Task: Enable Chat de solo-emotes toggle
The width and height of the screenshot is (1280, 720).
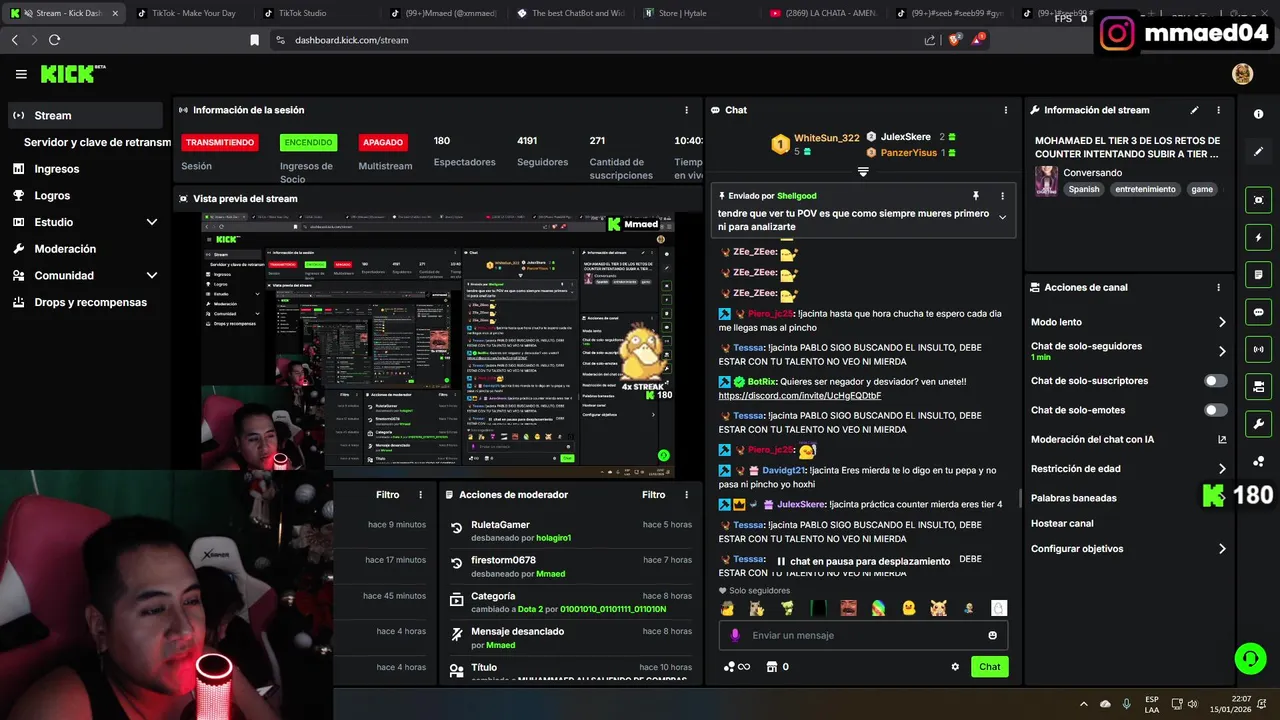Action: pyautogui.click(x=1216, y=410)
